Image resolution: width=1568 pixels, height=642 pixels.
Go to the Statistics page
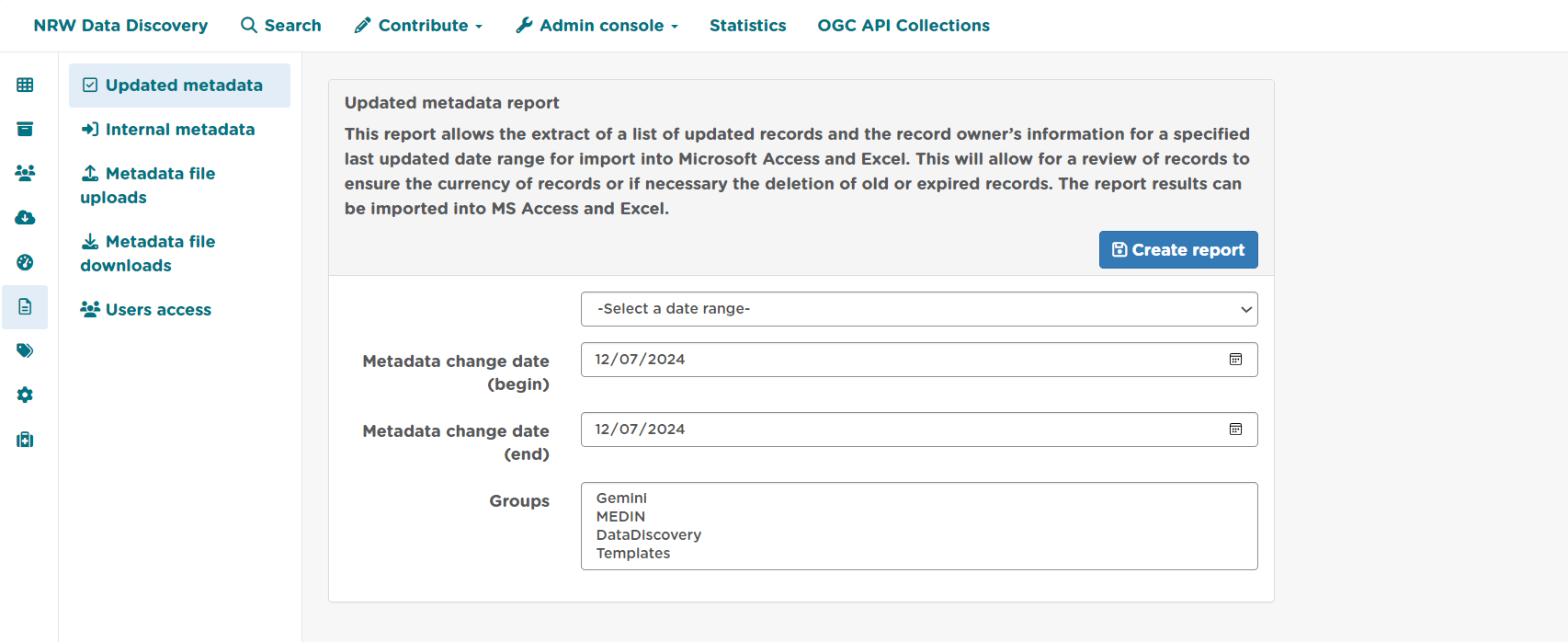click(747, 25)
